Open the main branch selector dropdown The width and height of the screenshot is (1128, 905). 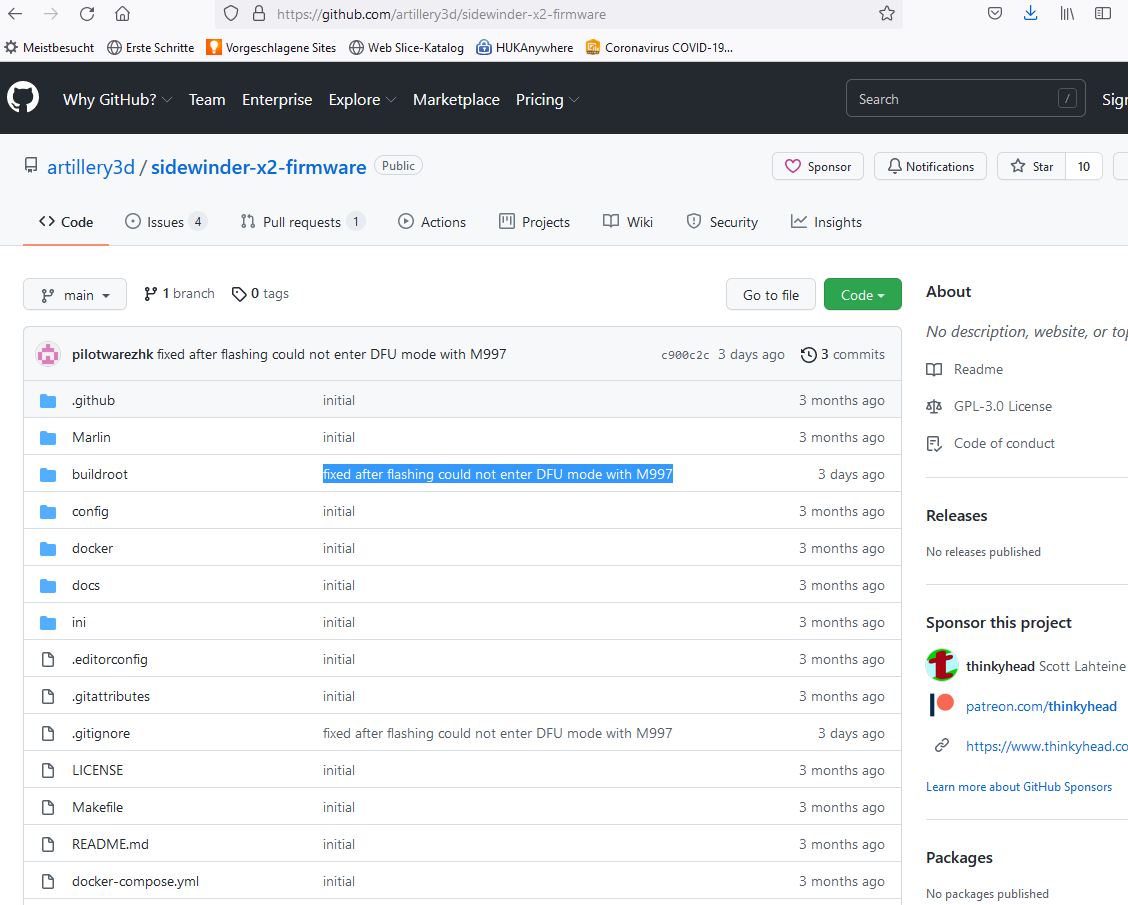point(75,295)
